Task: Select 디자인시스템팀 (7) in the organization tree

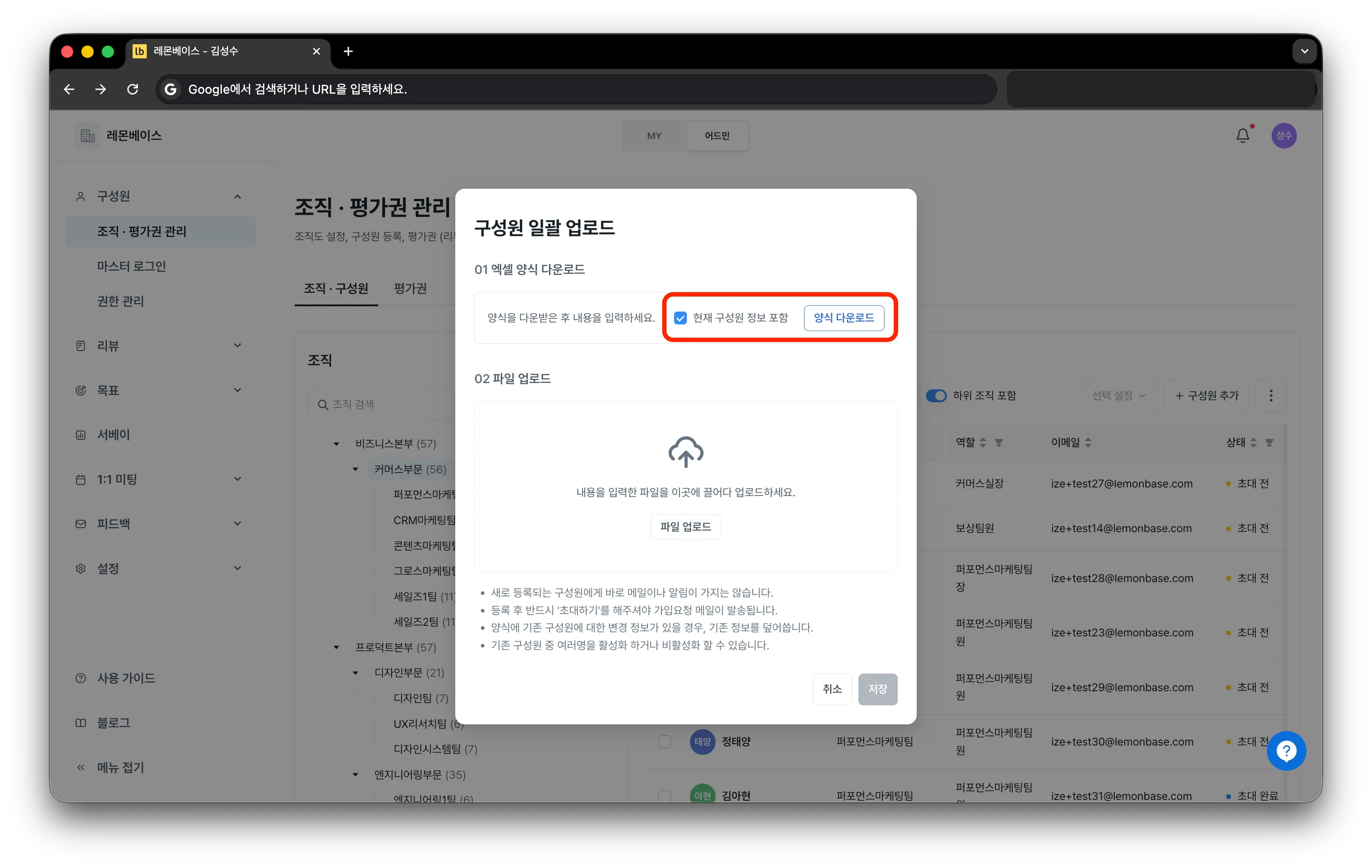Action: (x=435, y=749)
